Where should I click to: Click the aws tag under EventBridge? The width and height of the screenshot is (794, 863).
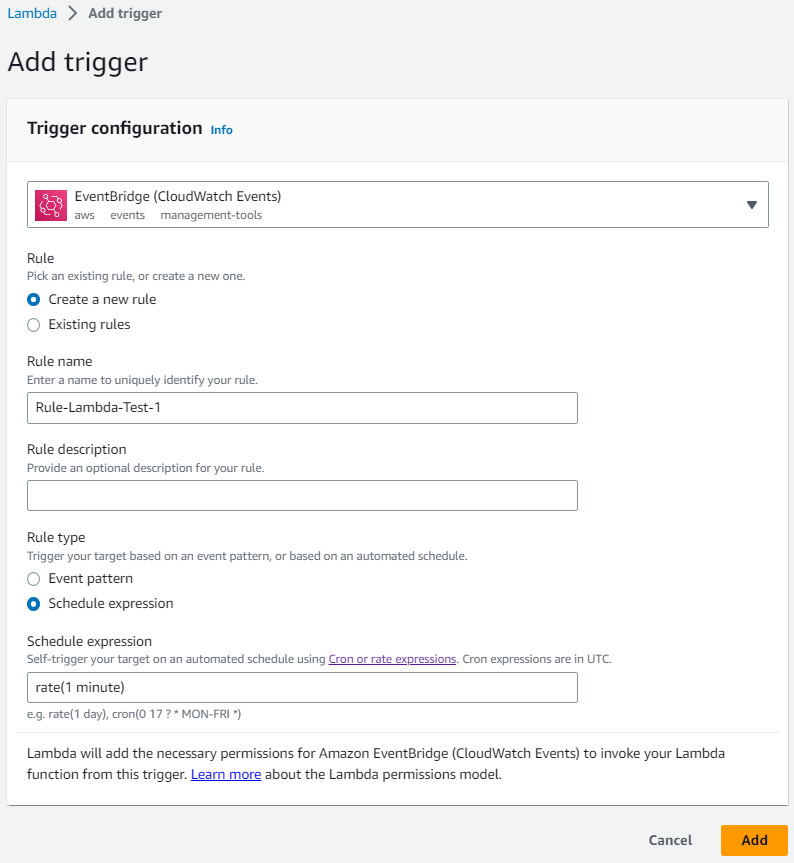[85, 215]
